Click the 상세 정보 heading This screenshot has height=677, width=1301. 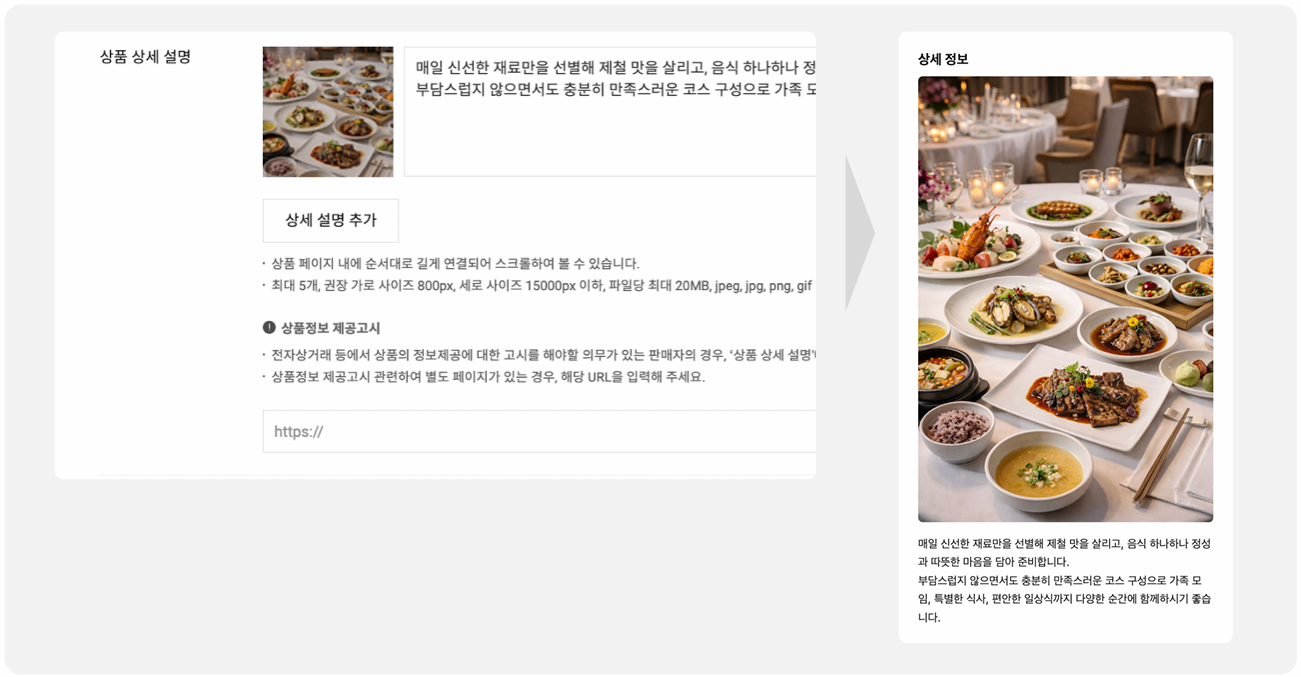(943, 59)
